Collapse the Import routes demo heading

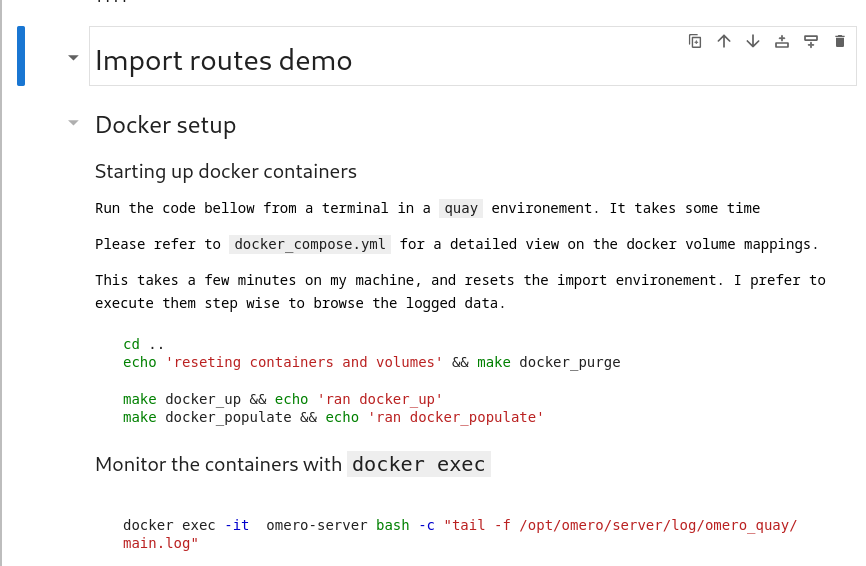[x=73, y=58]
